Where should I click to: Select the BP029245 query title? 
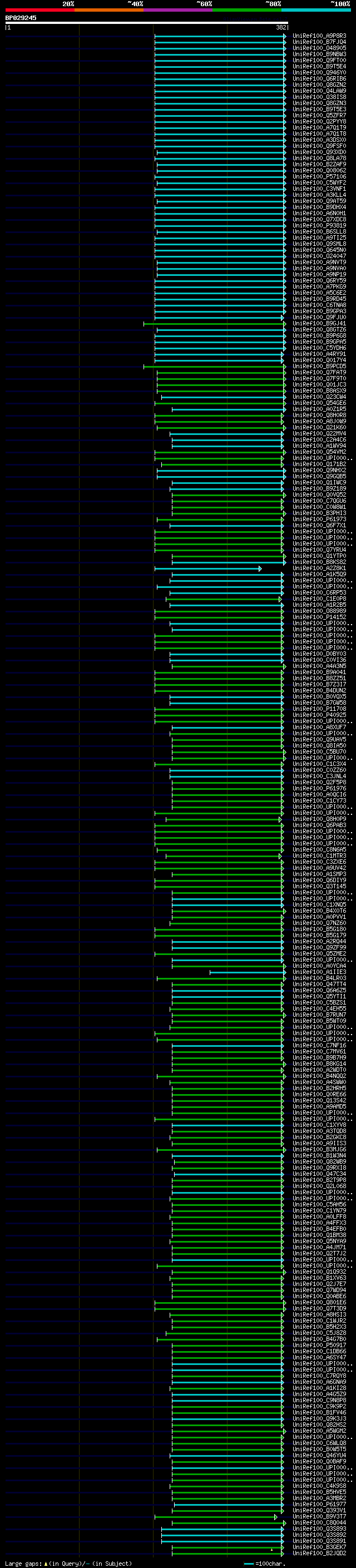pos(21,18)
